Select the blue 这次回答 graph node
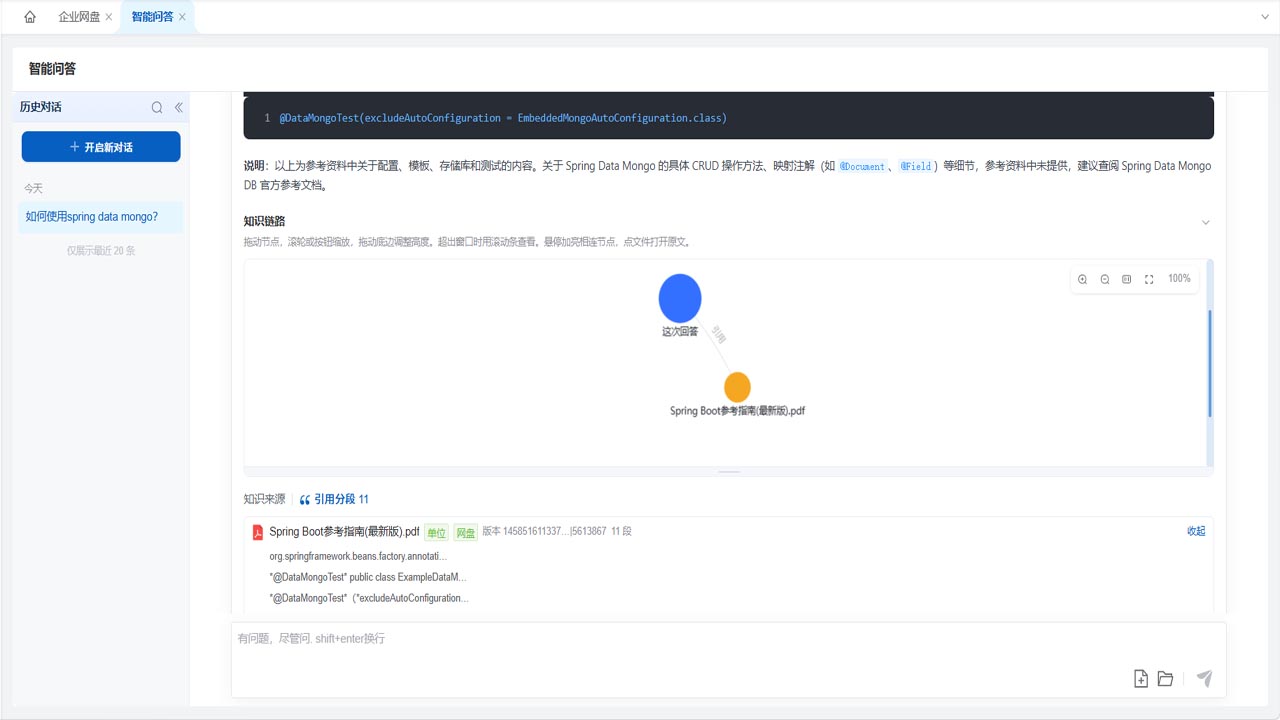Image resolution: width=1280 pixels, height=720 pixels. [x=680, y=298]
